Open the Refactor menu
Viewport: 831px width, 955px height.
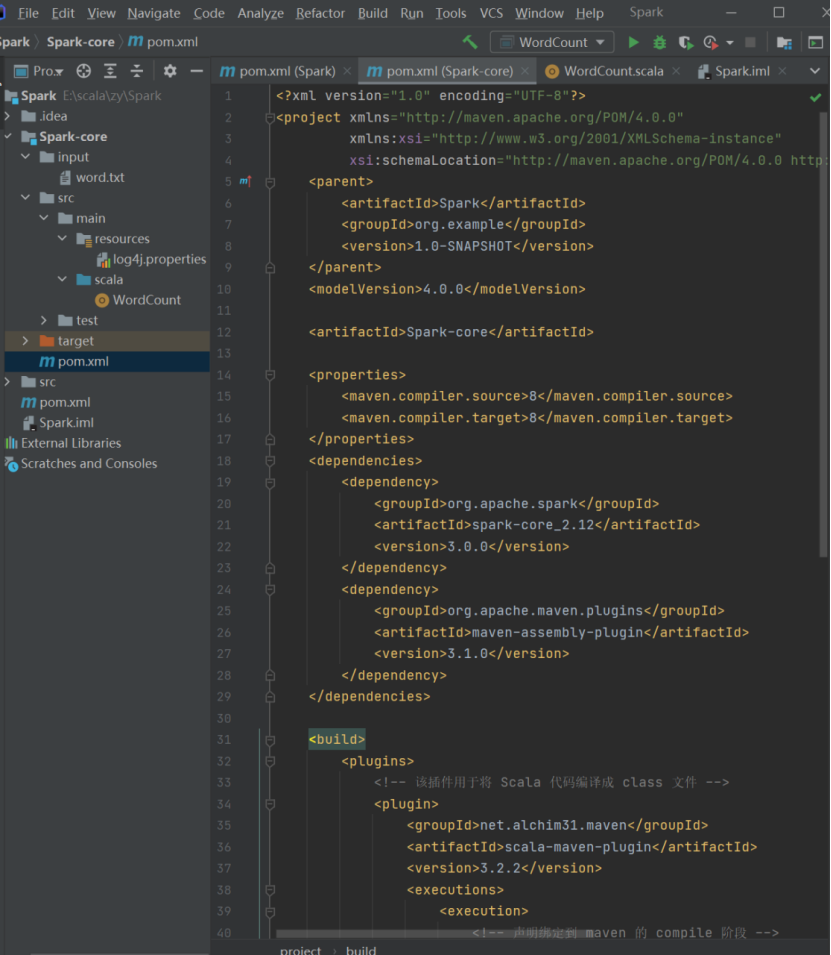320,13
